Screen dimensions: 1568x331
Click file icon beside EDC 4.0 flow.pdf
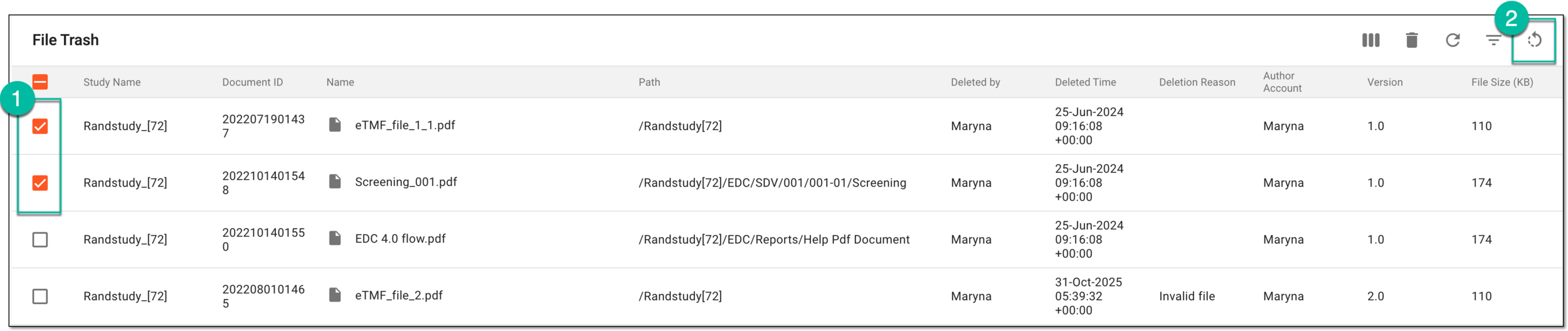(x=335, y=238)
